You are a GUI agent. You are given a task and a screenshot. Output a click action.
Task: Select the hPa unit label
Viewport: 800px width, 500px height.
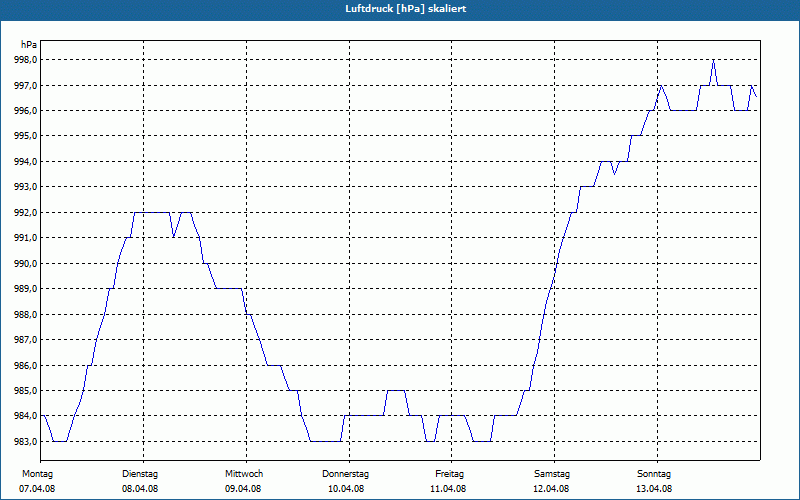(29, 45)
